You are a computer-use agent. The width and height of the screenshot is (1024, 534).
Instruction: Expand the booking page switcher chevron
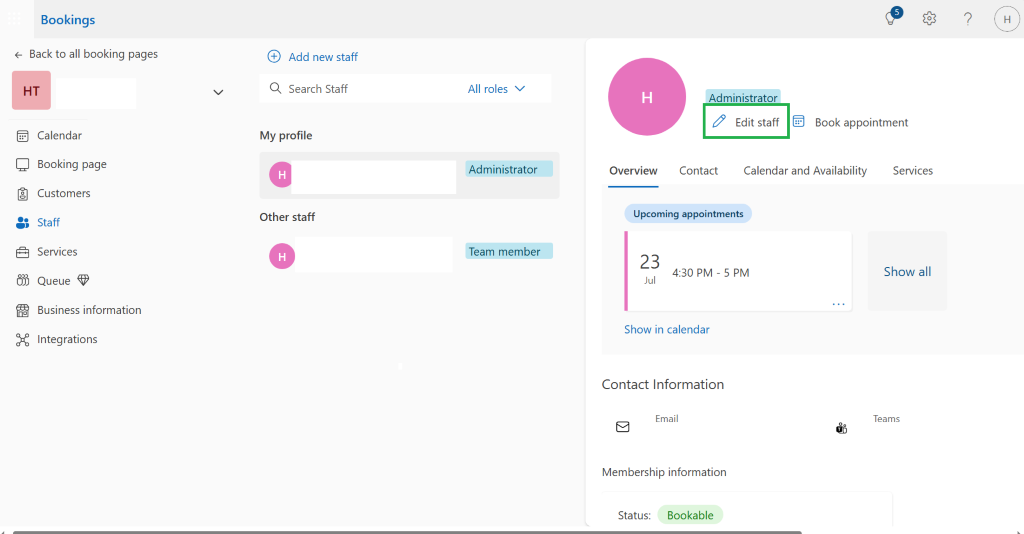click(218, 92)
